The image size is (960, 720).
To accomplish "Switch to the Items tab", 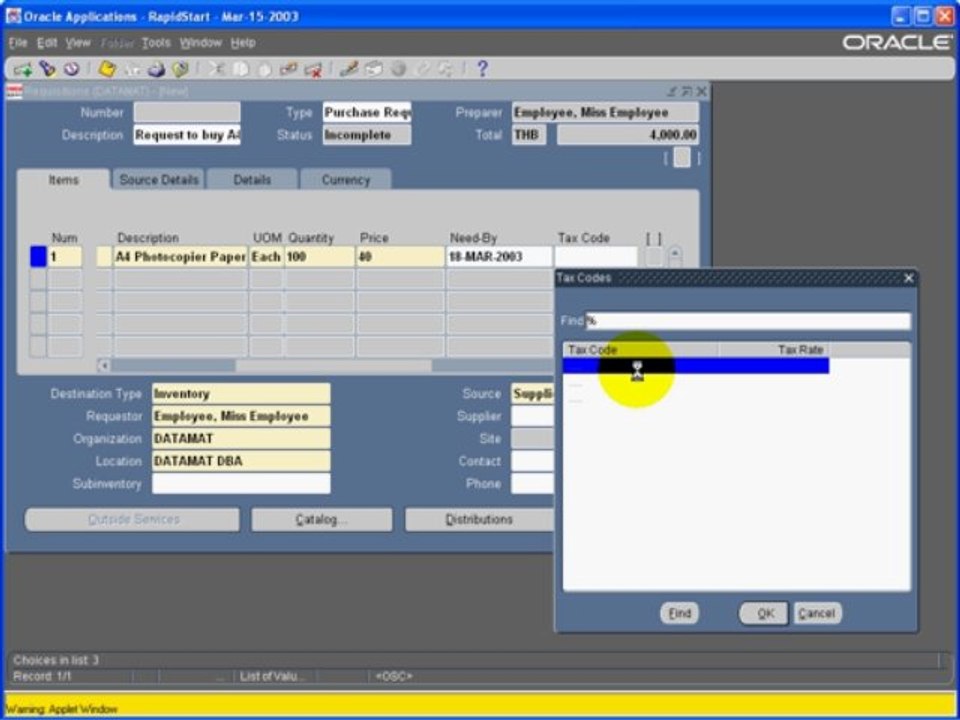I will tap(64, 179).
